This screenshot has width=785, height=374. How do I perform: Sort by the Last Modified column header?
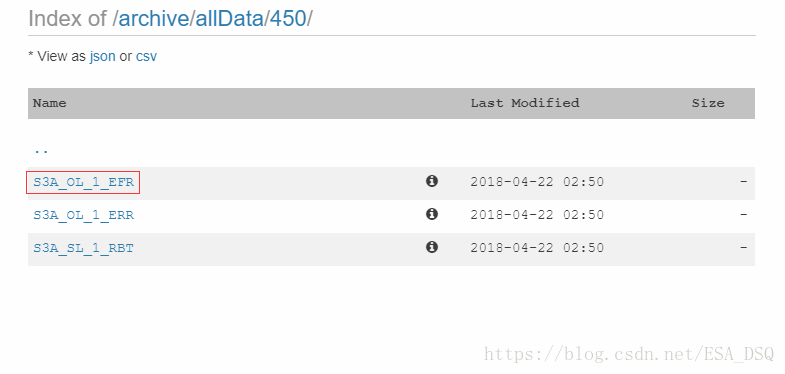(525, 103)
